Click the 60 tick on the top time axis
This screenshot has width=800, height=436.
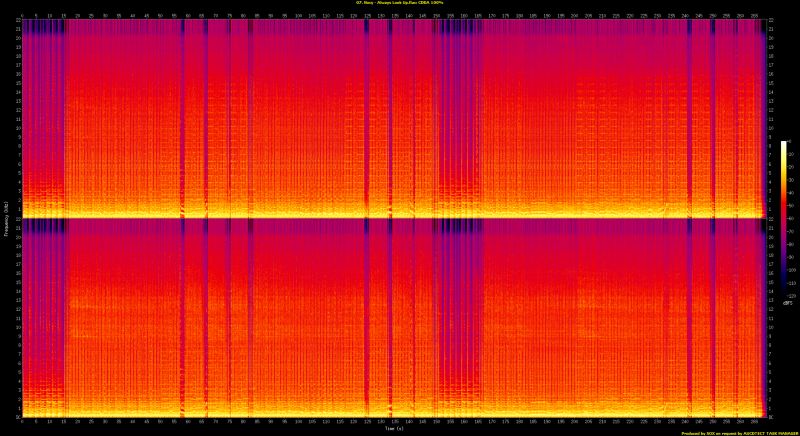pyautogui.click(x=188, y=15)
